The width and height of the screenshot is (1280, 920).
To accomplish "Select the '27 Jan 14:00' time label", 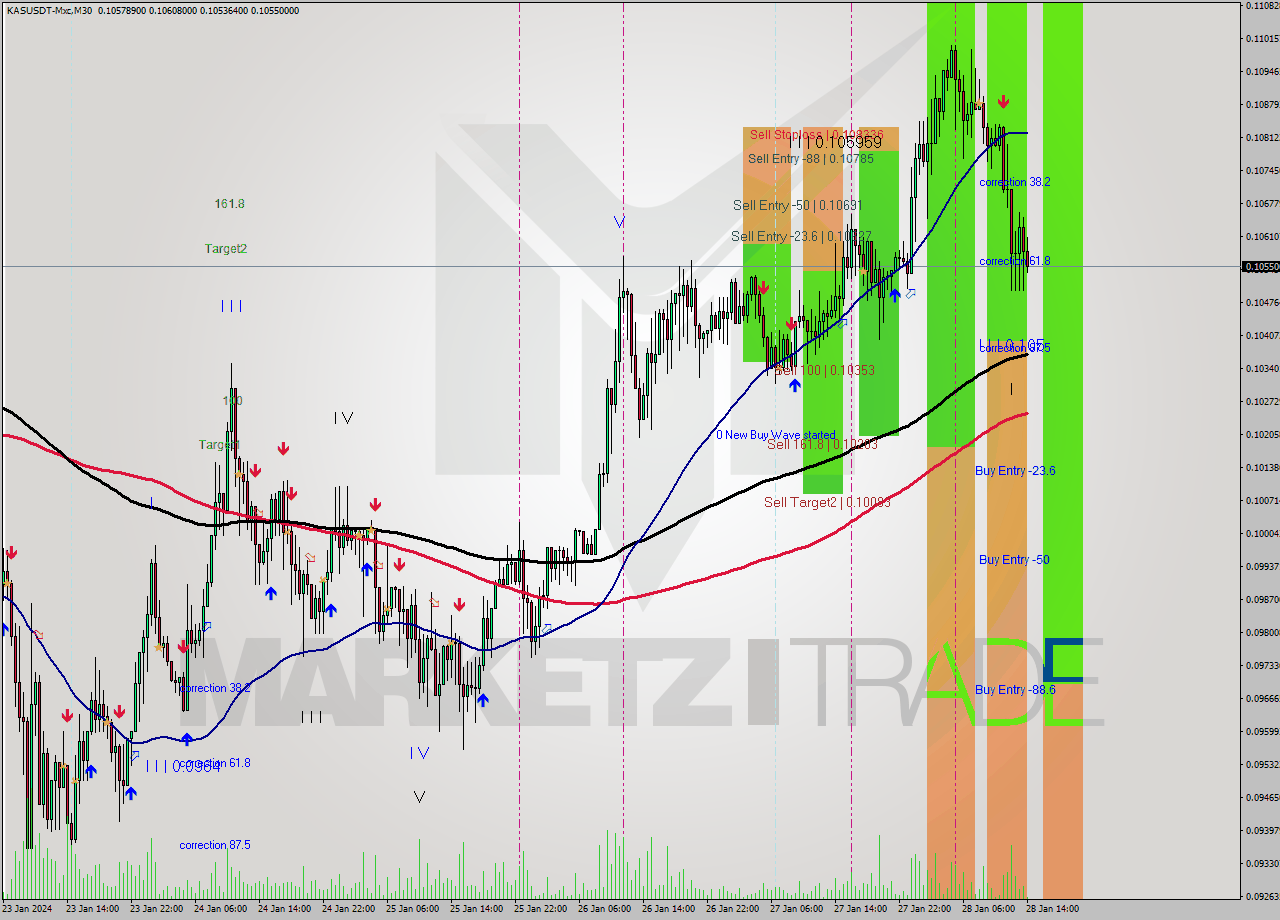I will 861,910.
